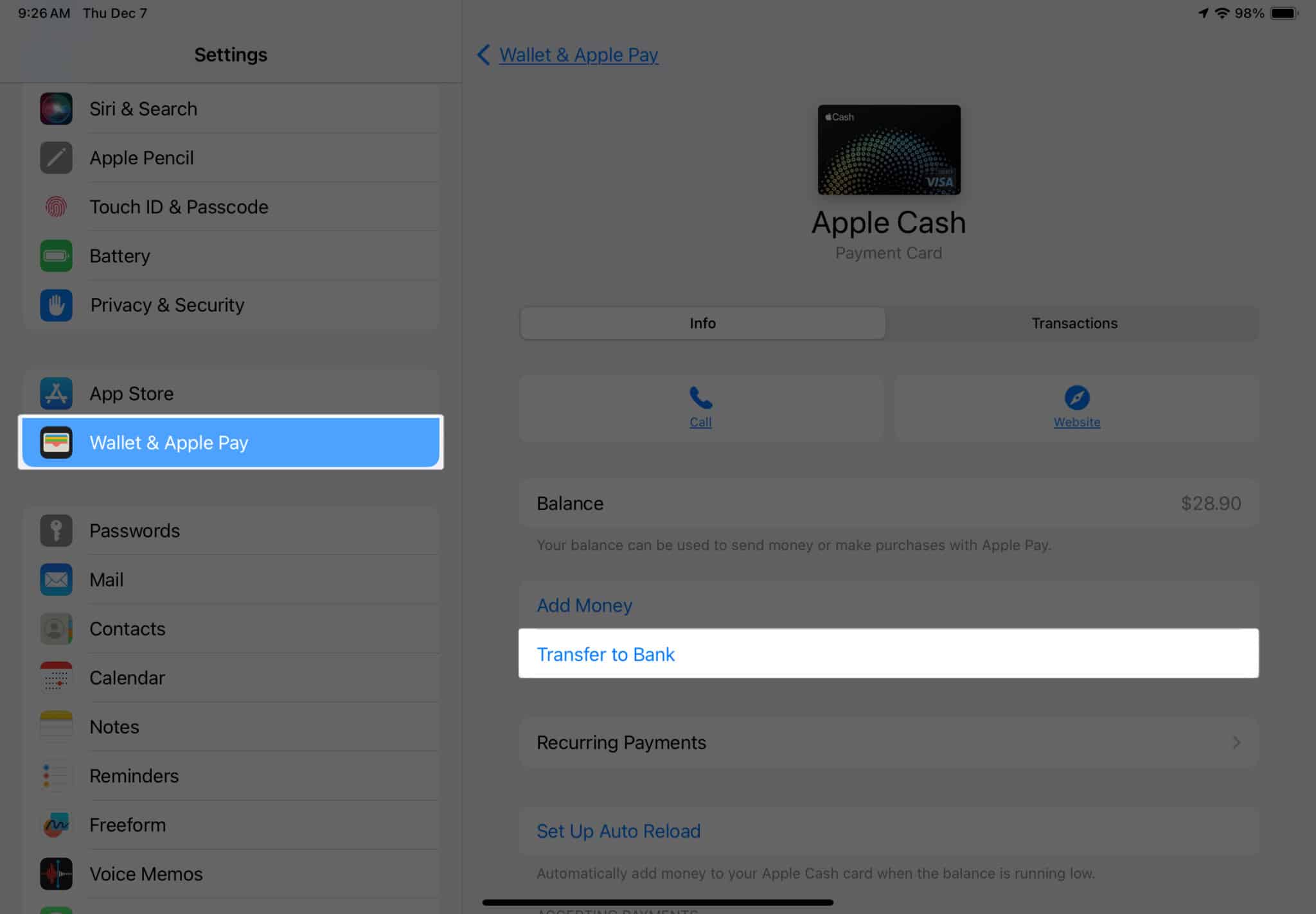Tap the Settings sidebar title
Screen dimensions: 1316x914
(x=231, y=55)
